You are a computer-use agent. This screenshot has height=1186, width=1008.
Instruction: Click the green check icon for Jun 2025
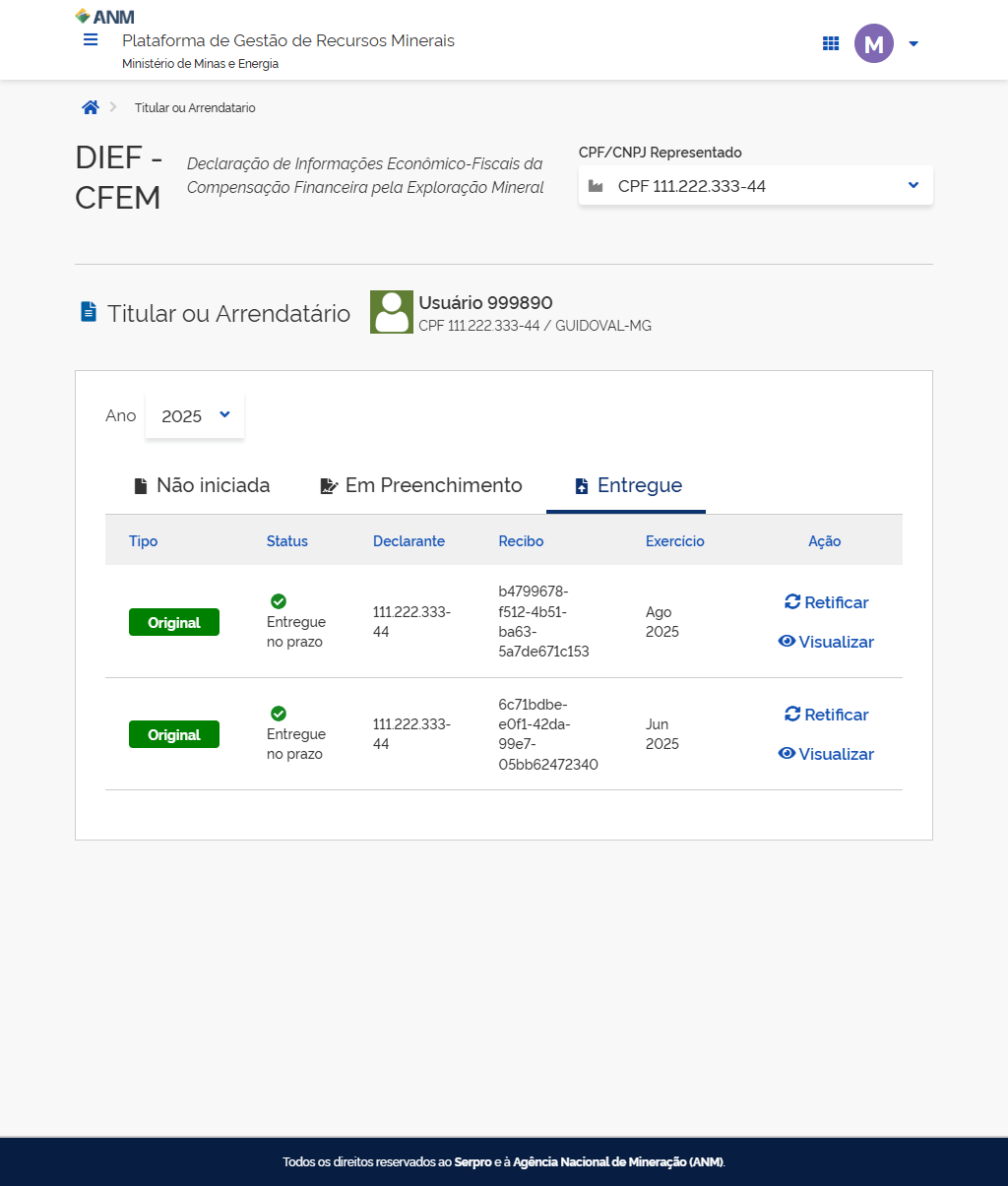[x=279, y=714]
